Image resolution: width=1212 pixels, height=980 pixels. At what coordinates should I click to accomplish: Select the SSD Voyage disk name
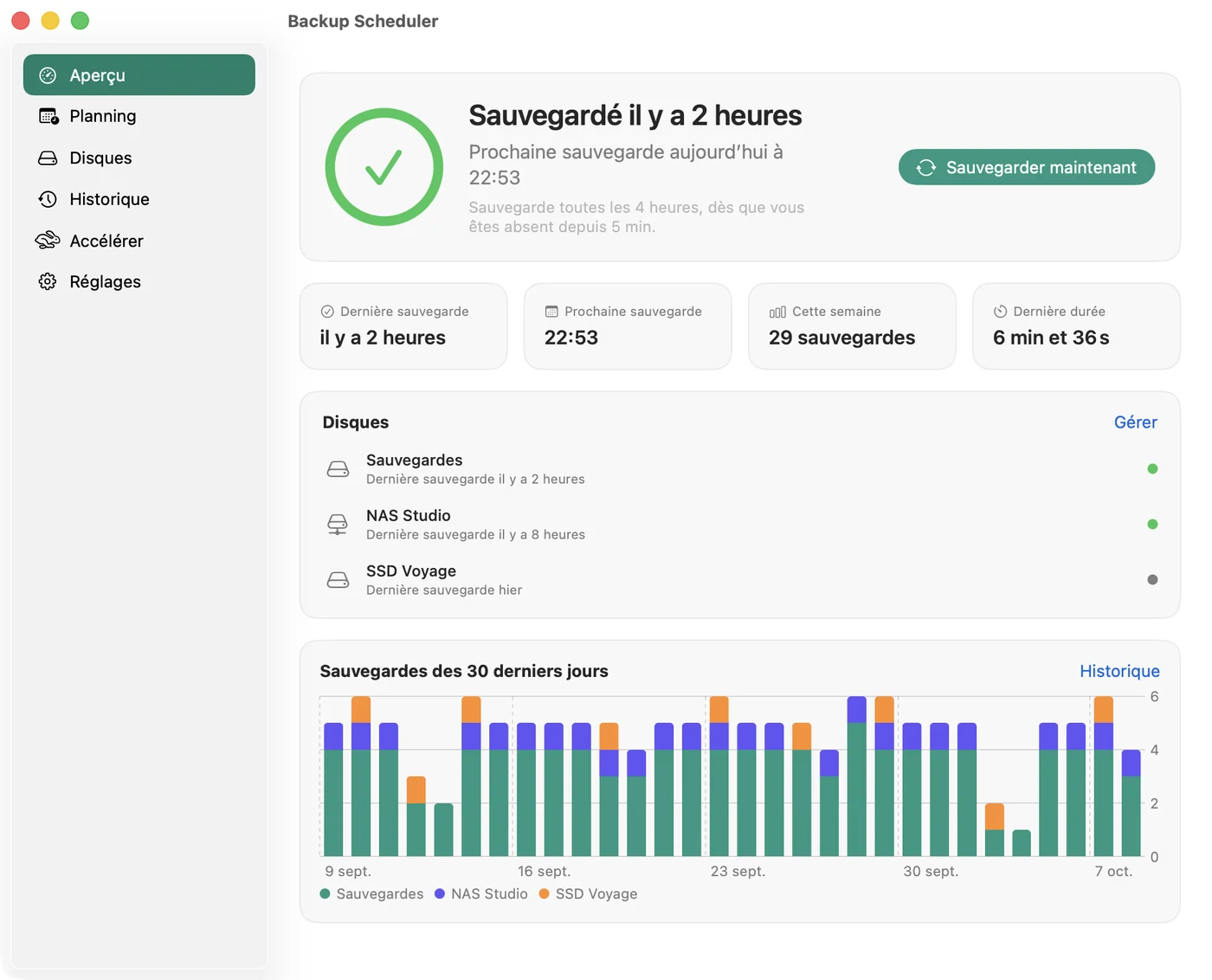[411, 571]
